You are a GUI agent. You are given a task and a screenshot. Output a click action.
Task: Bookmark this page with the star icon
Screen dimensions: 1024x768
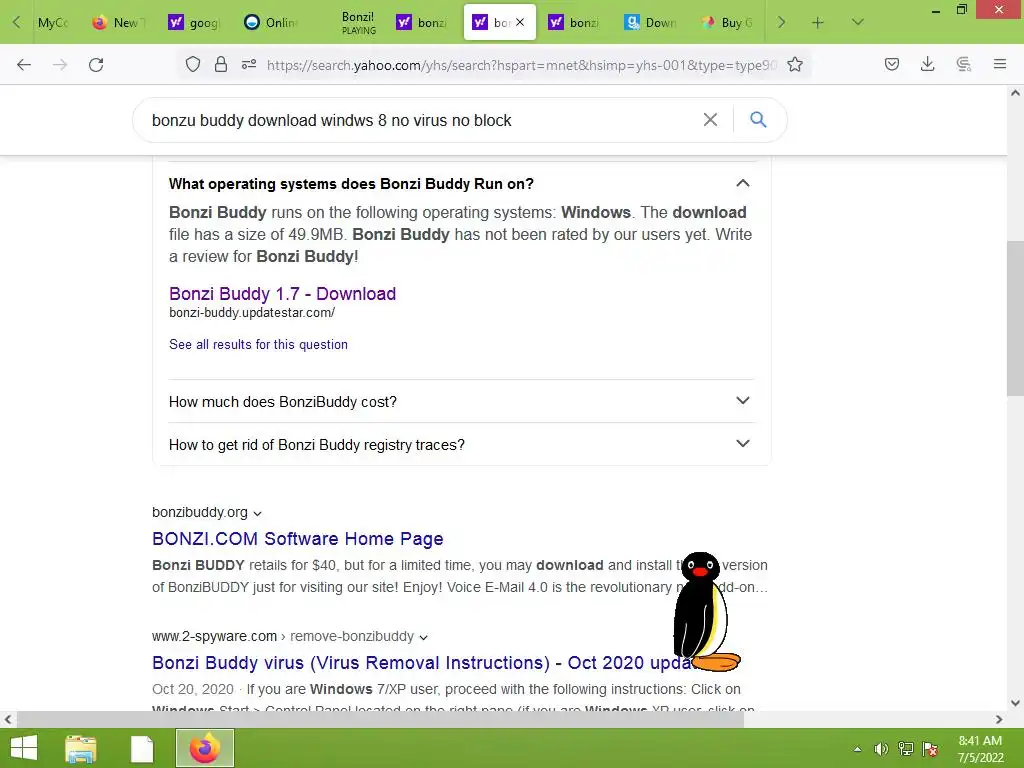coord(795,64)
